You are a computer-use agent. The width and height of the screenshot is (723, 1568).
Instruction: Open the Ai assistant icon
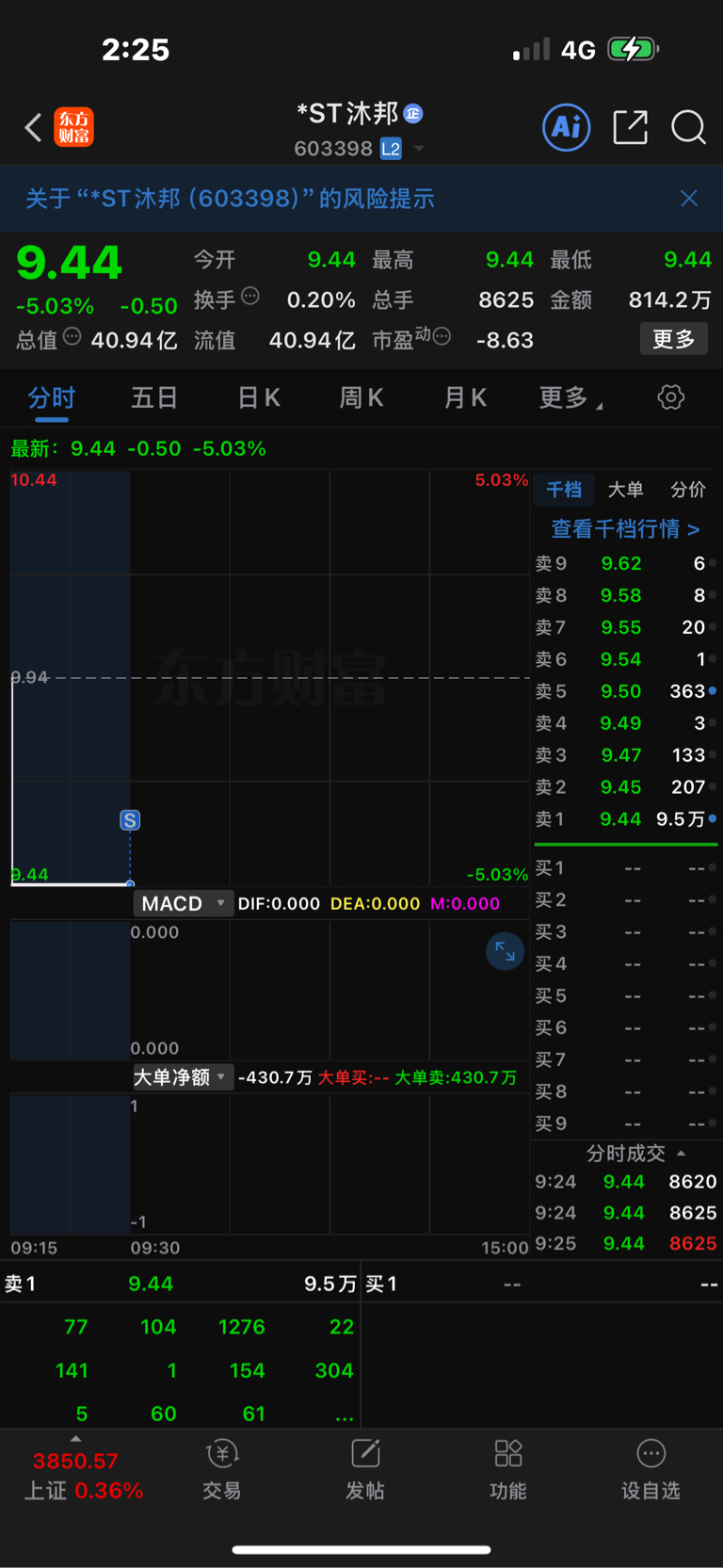(567, 127)
